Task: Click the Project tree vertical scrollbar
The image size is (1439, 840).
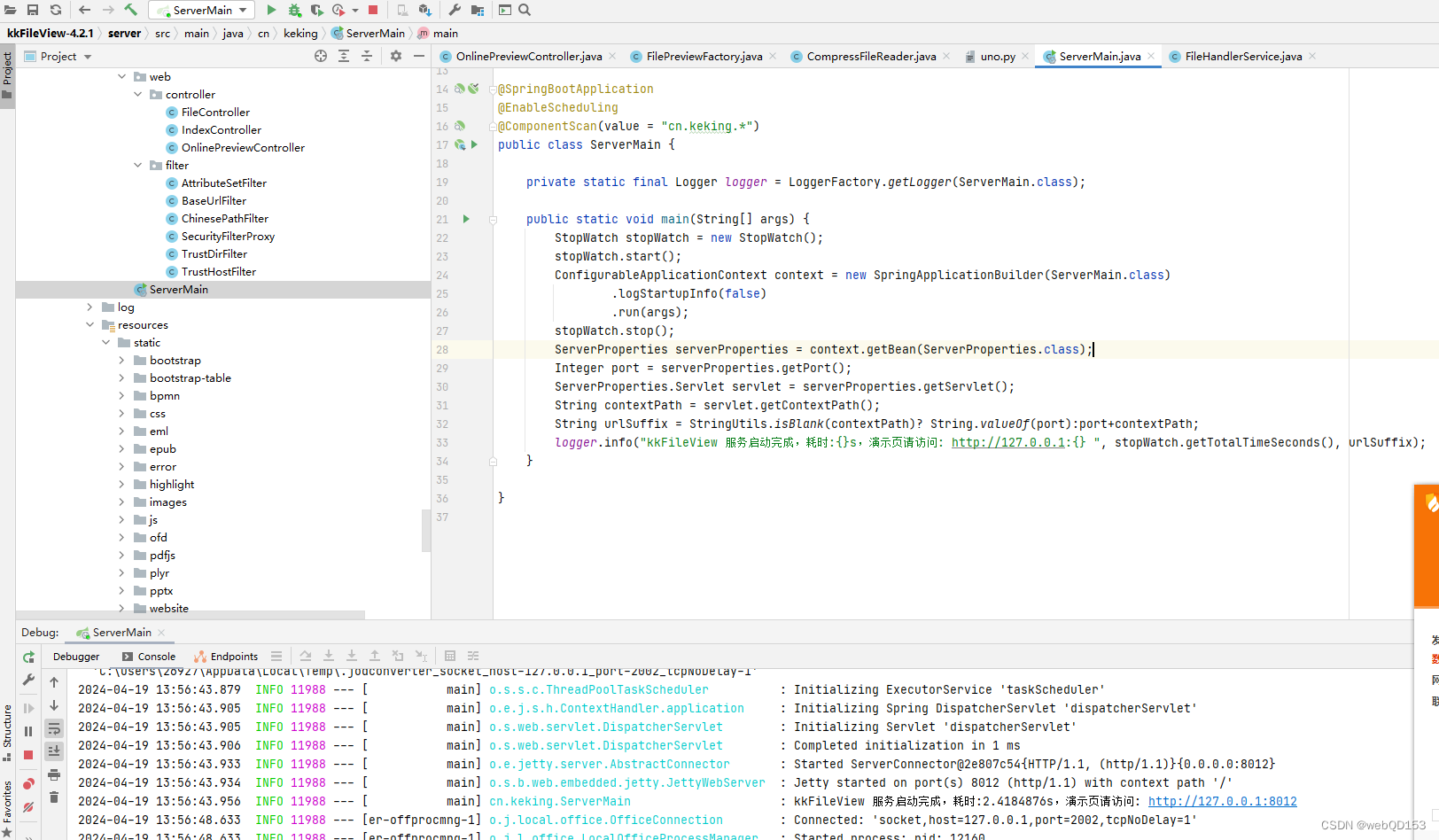Action: click(x=425, y=529)
